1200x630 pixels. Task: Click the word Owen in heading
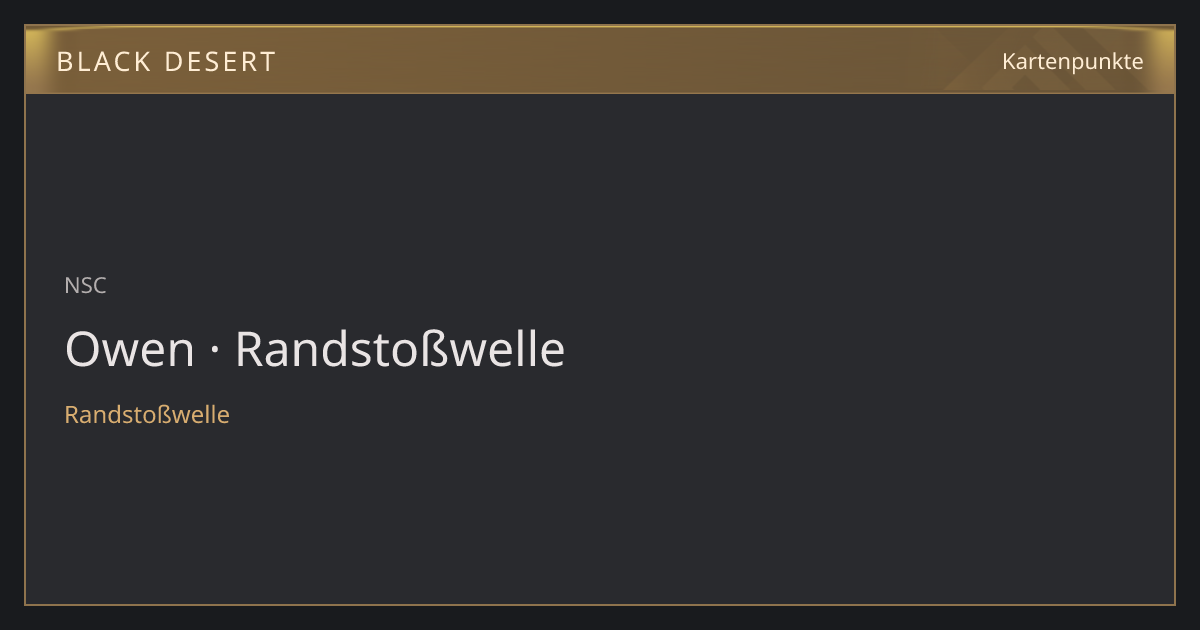(130, 350)
